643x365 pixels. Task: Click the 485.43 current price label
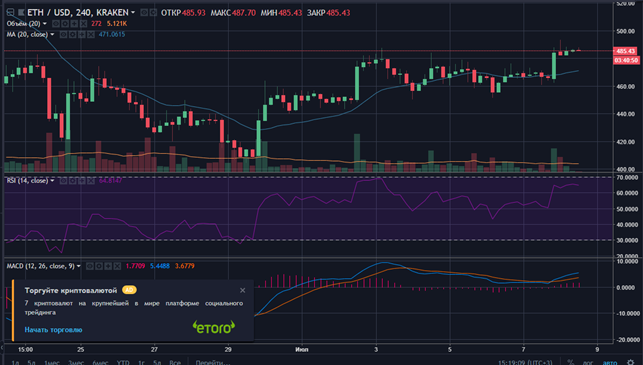coord(626,51)
